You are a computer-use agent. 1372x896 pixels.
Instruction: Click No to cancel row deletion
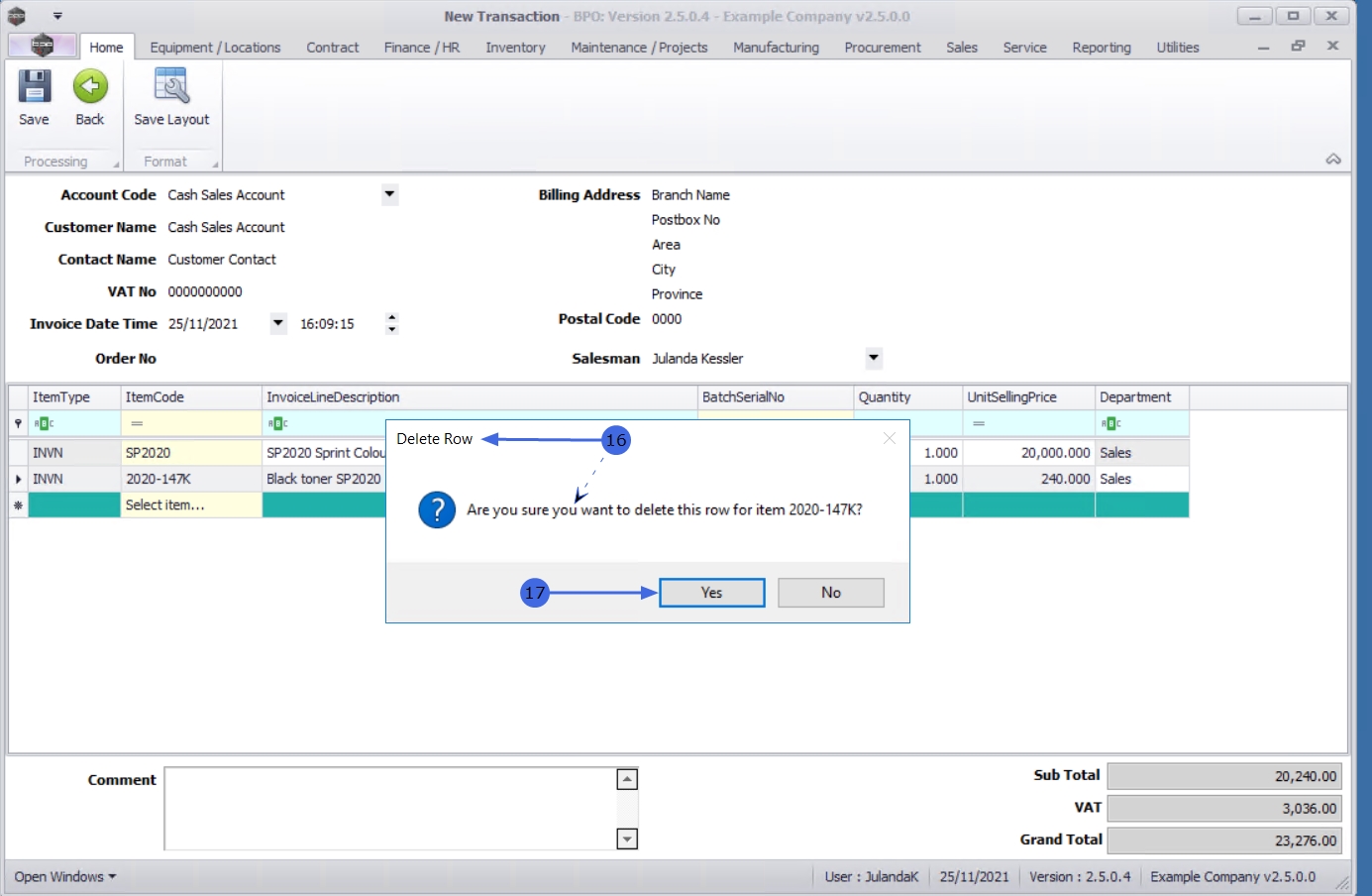(x=830, y=593)
